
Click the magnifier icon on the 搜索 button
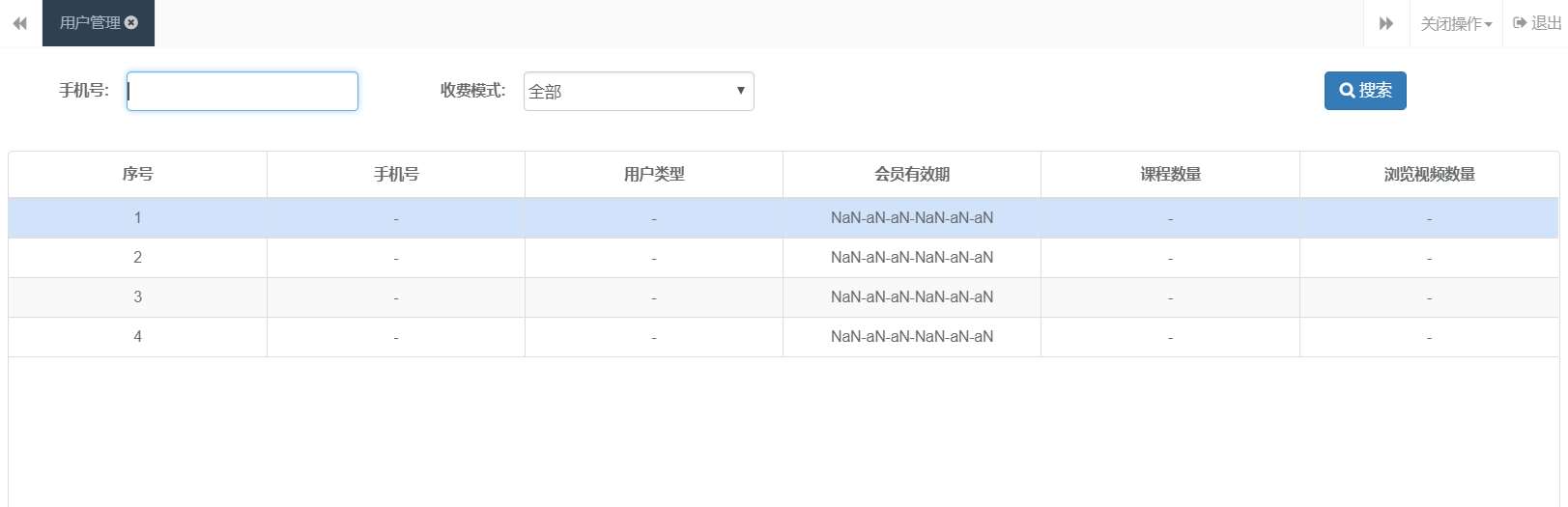[1347, 91]
